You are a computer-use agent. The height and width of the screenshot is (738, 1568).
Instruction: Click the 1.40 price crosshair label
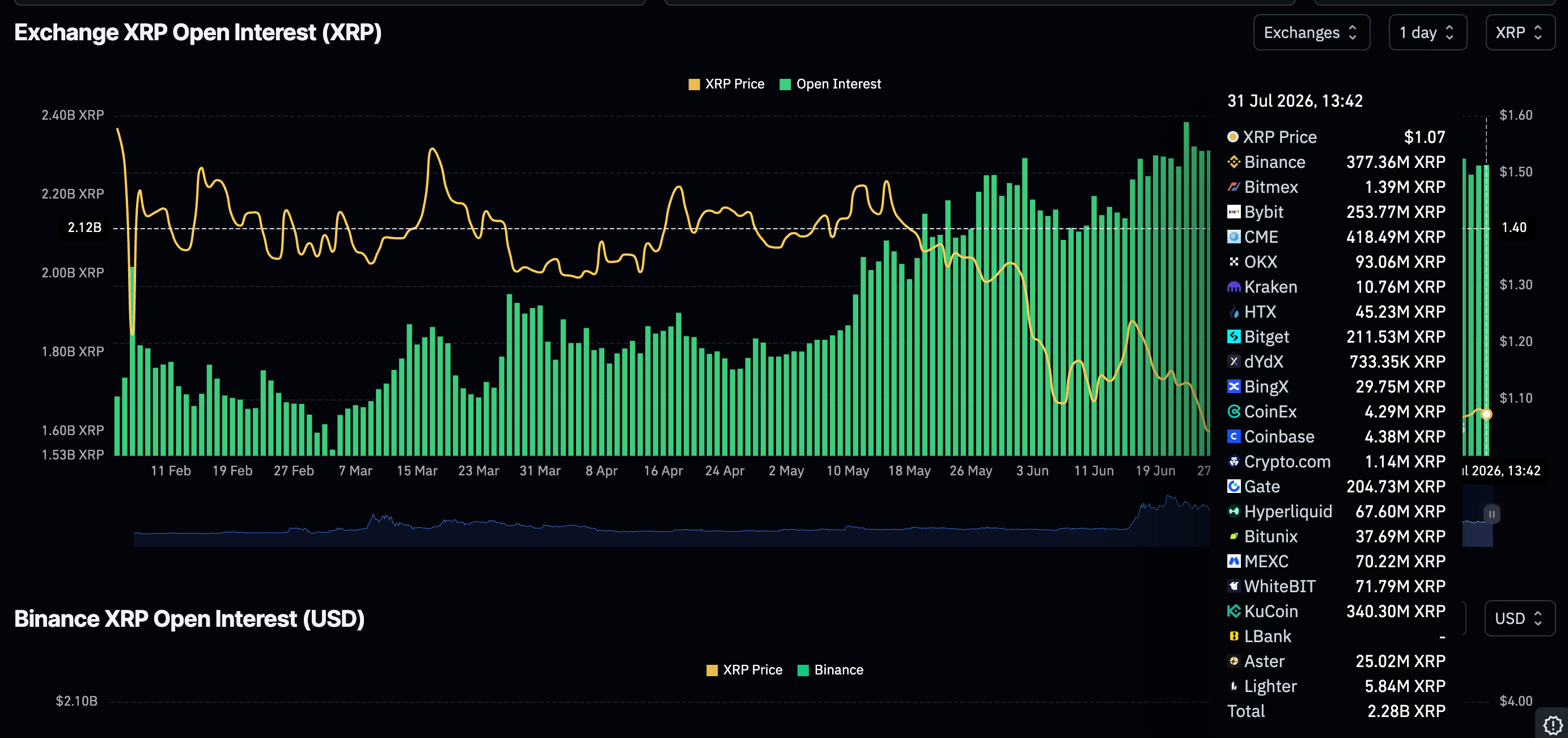coord(1514,227)
